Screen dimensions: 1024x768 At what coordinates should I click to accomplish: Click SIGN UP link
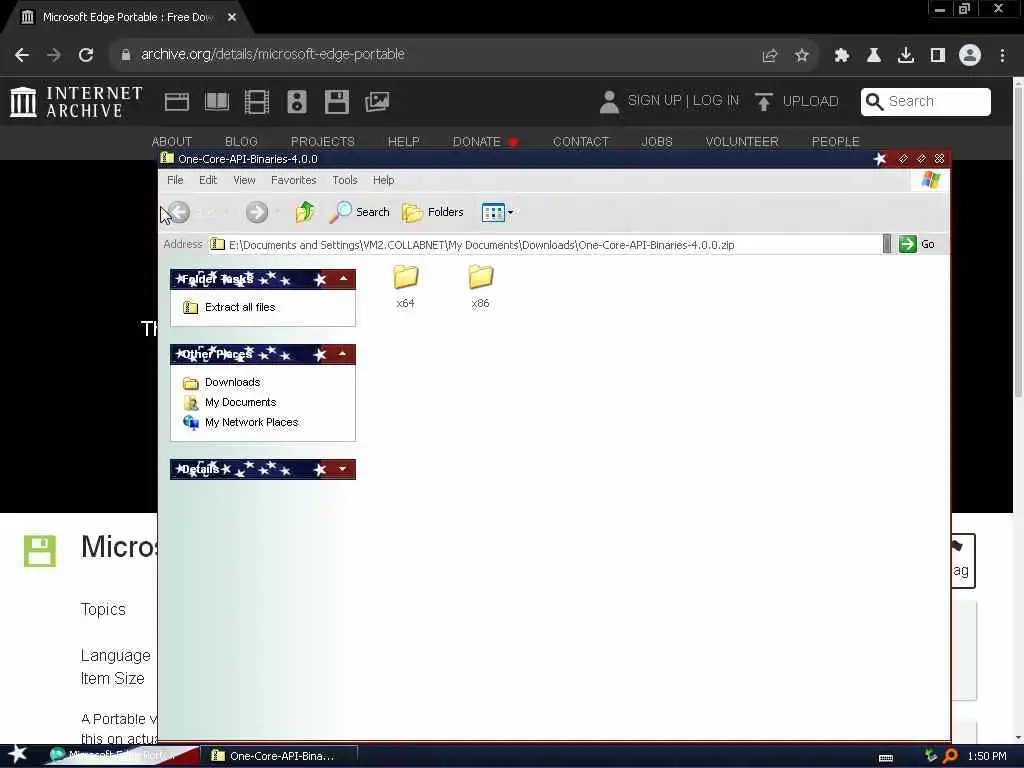(x=654, y=101)
